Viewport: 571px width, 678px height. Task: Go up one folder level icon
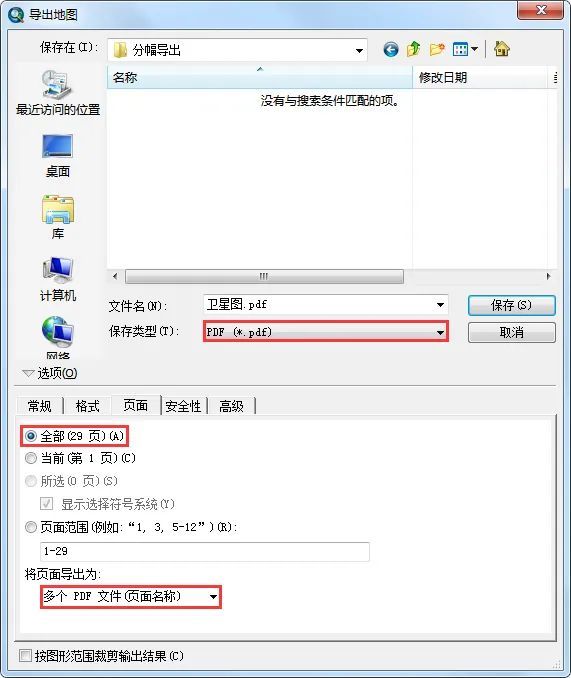click(x=413, y=49)
